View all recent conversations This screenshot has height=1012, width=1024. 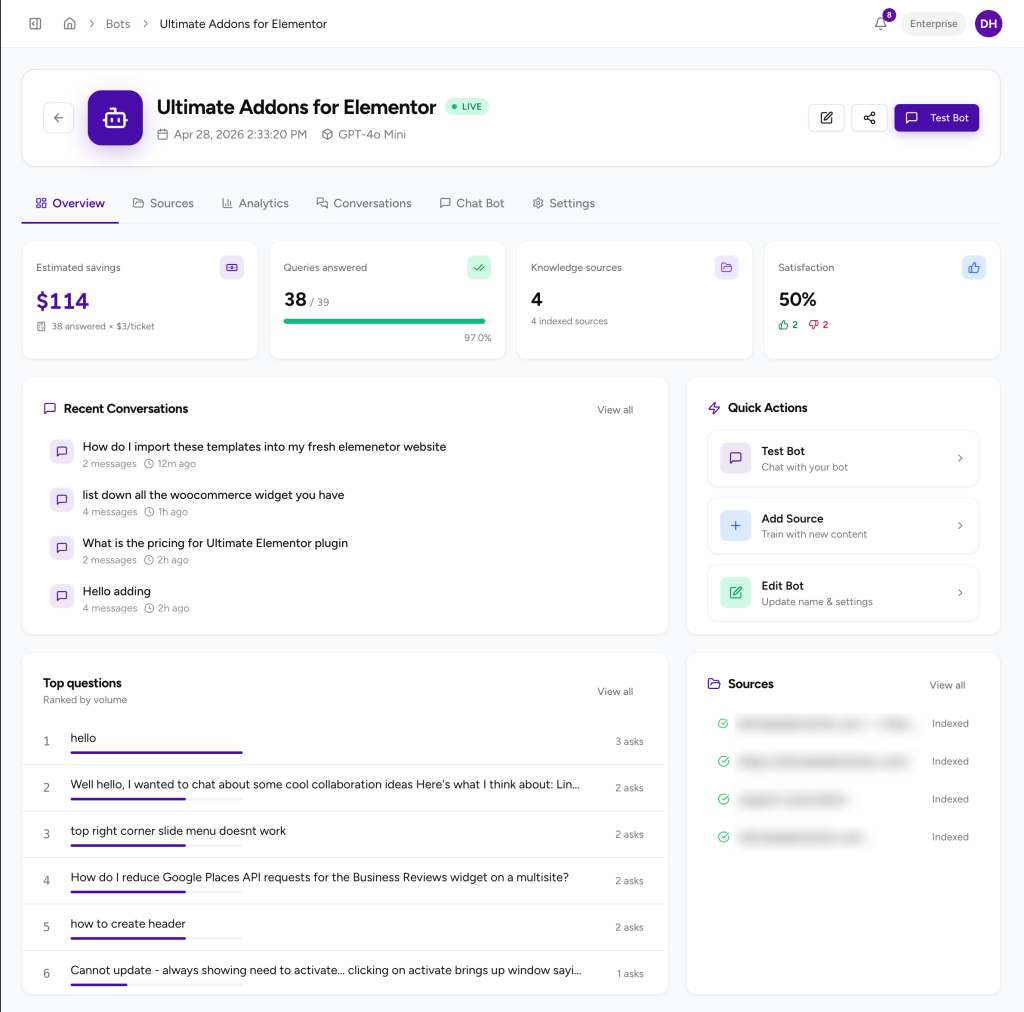pyautogui.click(x=615, y=410)
